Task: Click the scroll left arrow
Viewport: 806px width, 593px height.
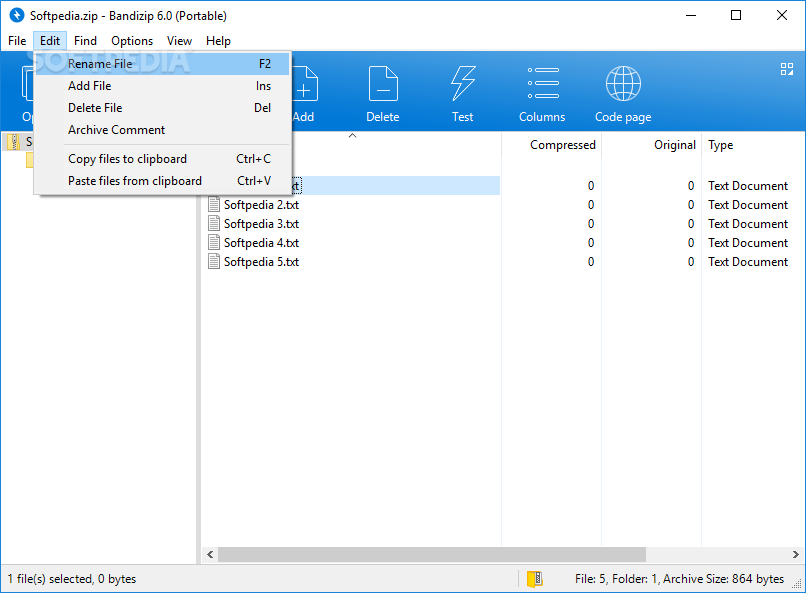Action: click(210, 554)
